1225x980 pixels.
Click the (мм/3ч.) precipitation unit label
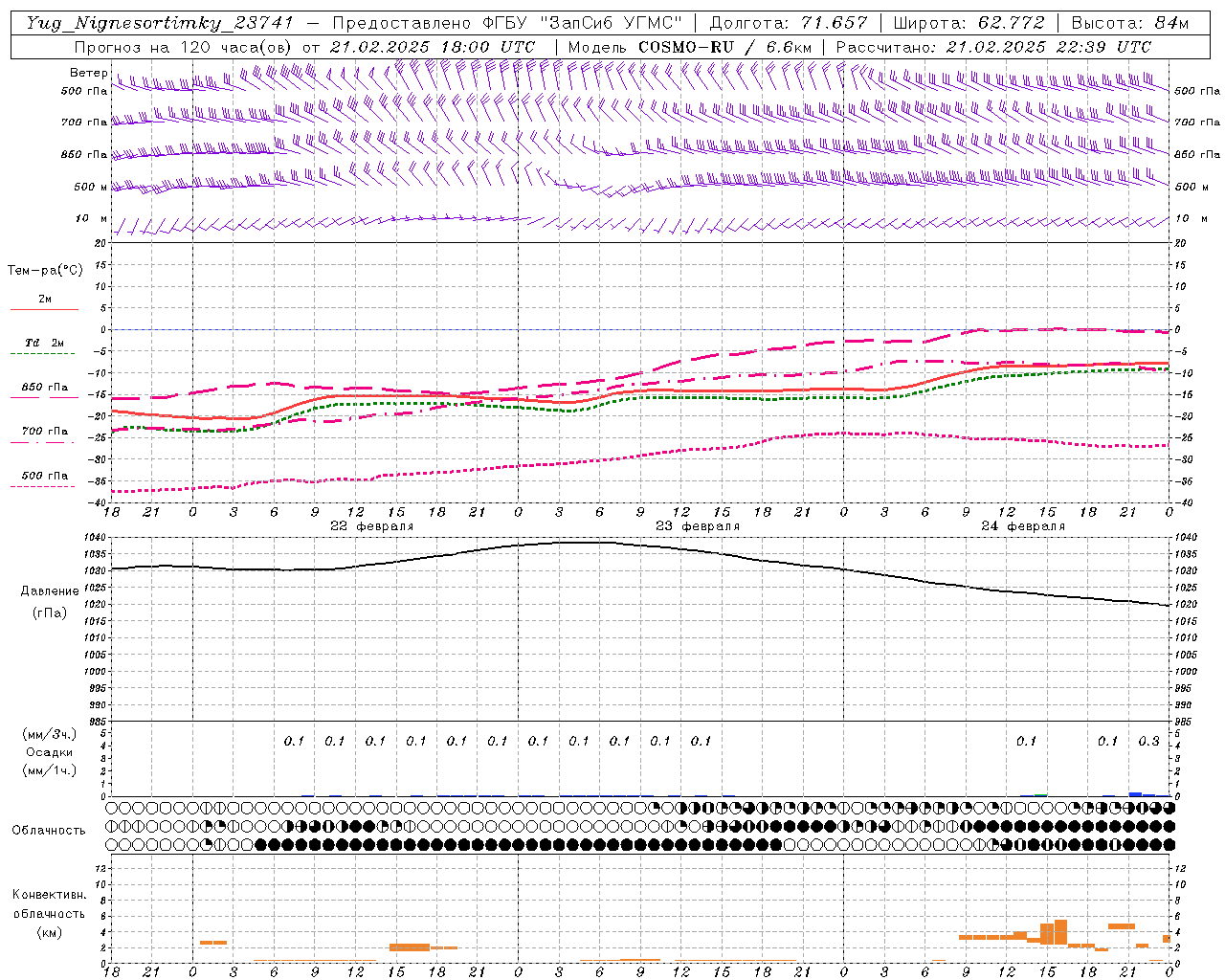tap(49, 735)
